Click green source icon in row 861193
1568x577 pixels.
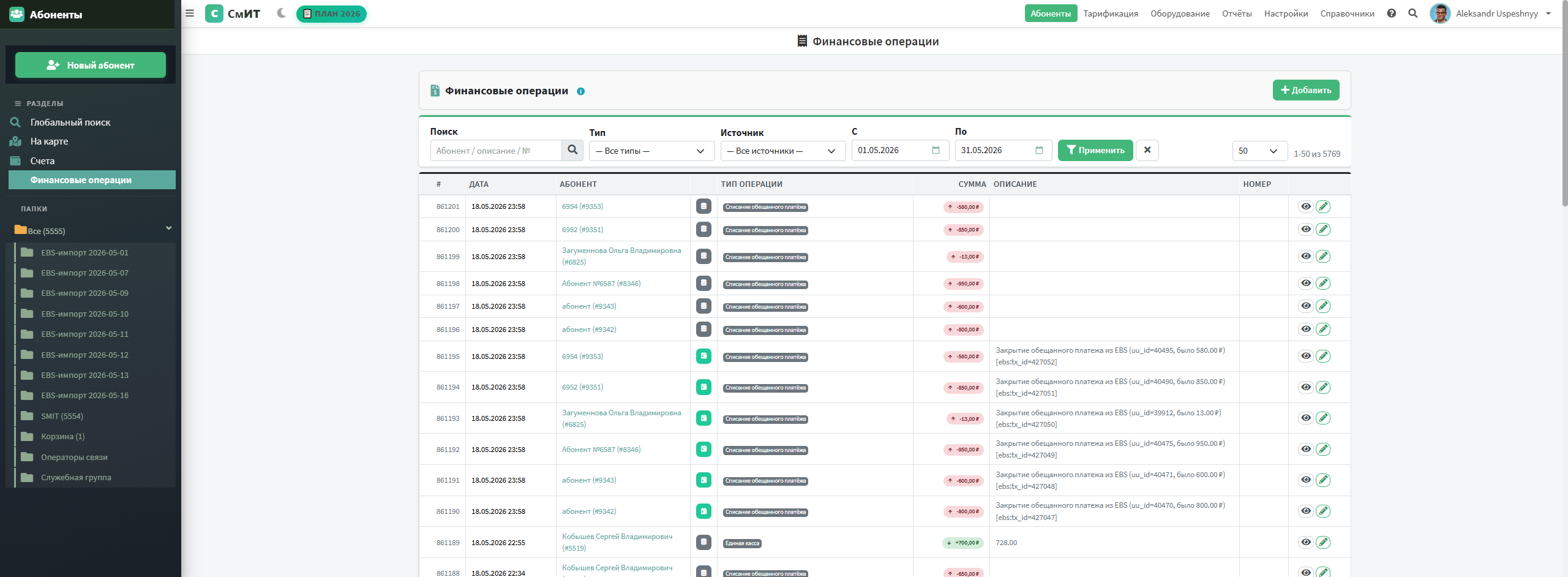pos(703,418)
